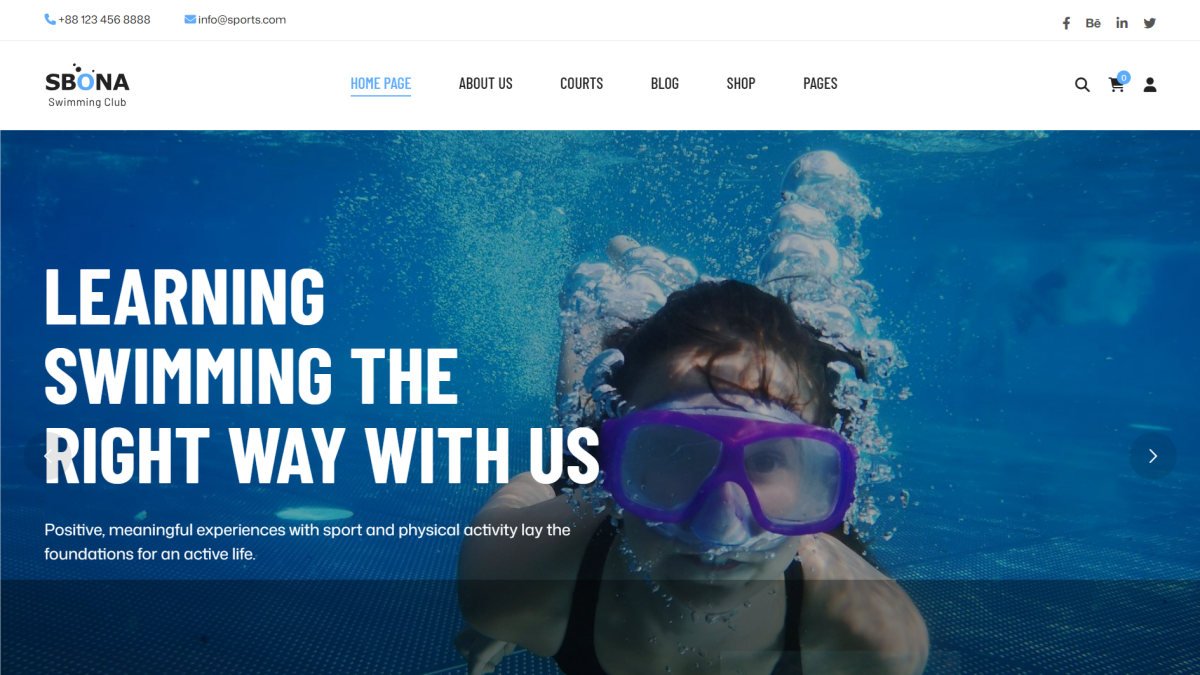Call the +88 123 456 8888 link
Viewport: 1200px width, 675px height.
(x=104, y=19)
